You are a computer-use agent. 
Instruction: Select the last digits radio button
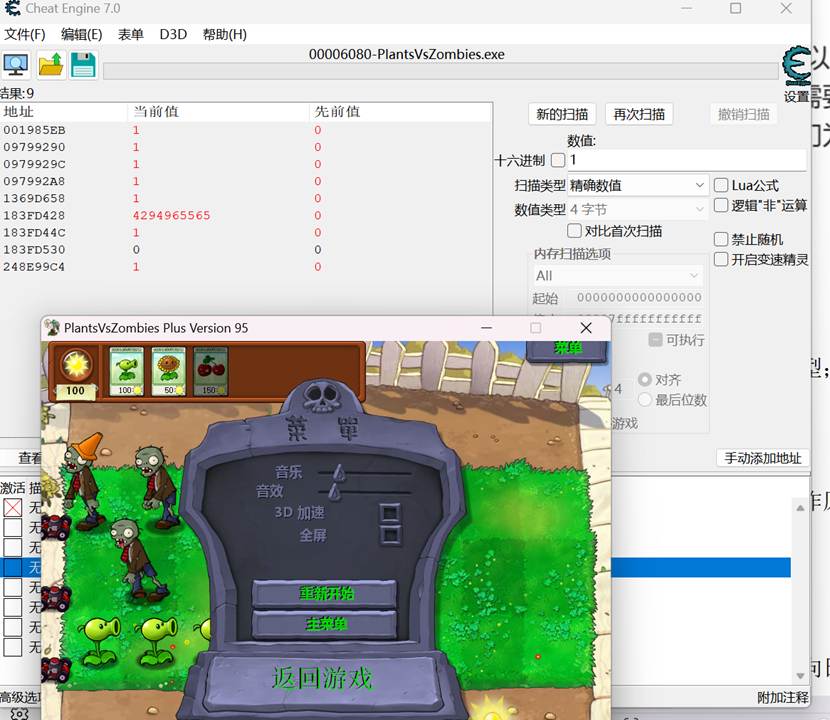point(645,400)
